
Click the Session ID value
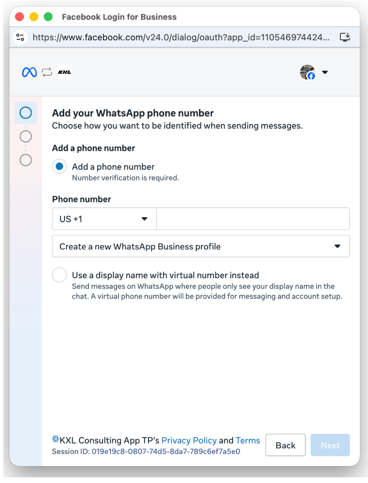[166, 451]
